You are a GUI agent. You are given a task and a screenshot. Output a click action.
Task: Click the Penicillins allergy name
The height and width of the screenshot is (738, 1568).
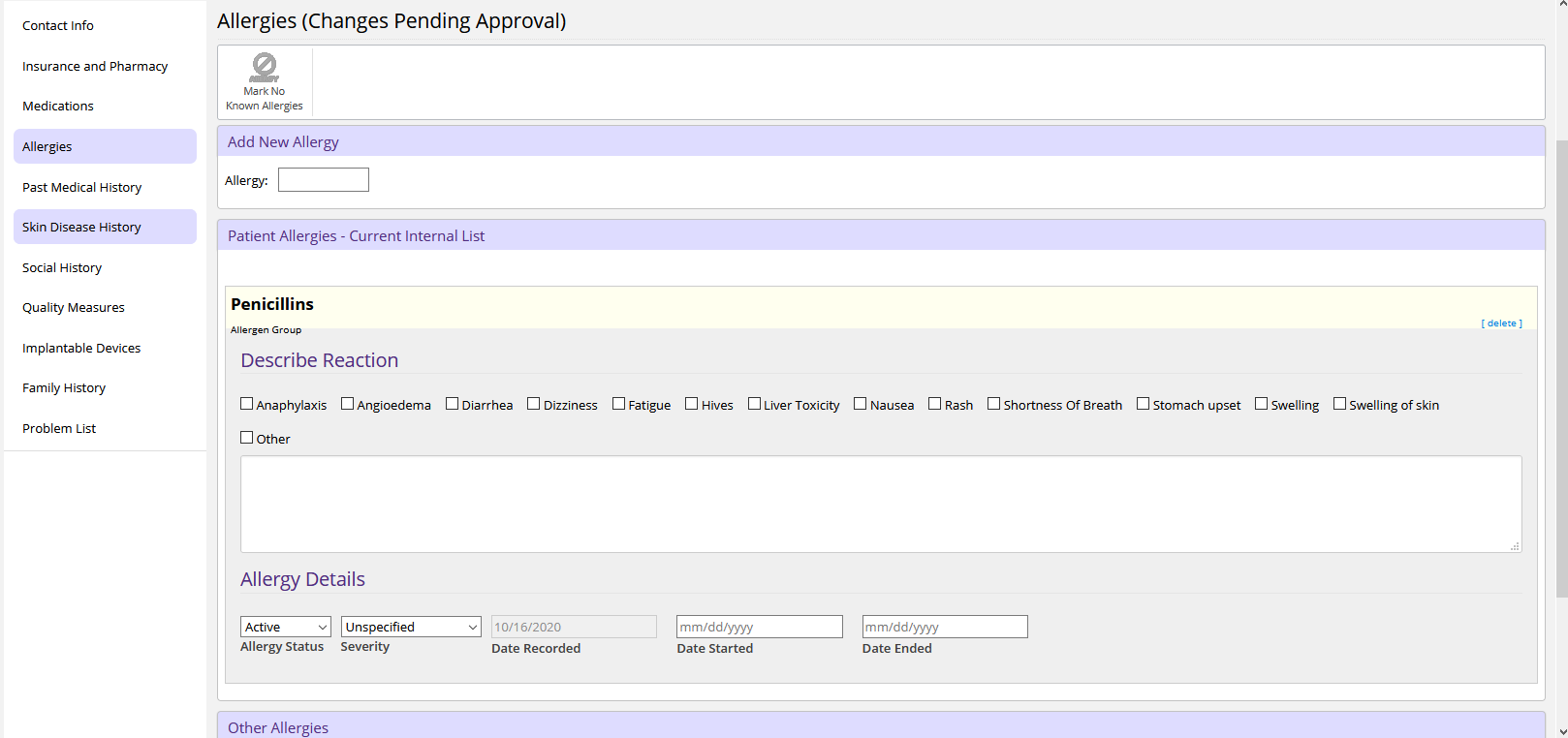coord(272,304)
